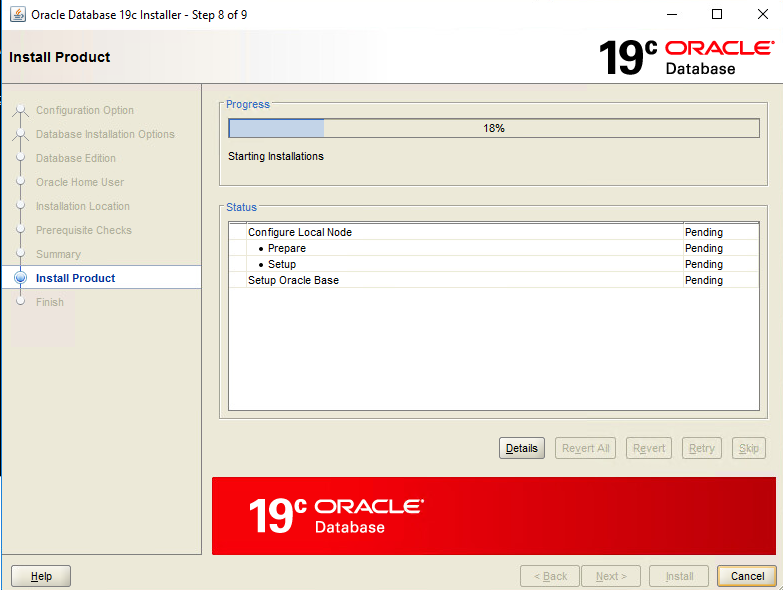
Task: Click the Starting Installations status text
Action: (276, 156)
